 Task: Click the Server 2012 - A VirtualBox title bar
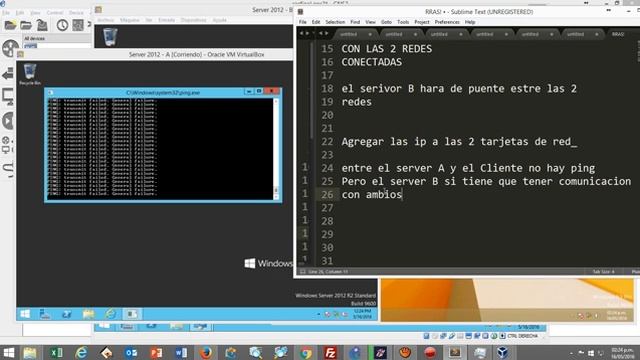pos(196,54)
